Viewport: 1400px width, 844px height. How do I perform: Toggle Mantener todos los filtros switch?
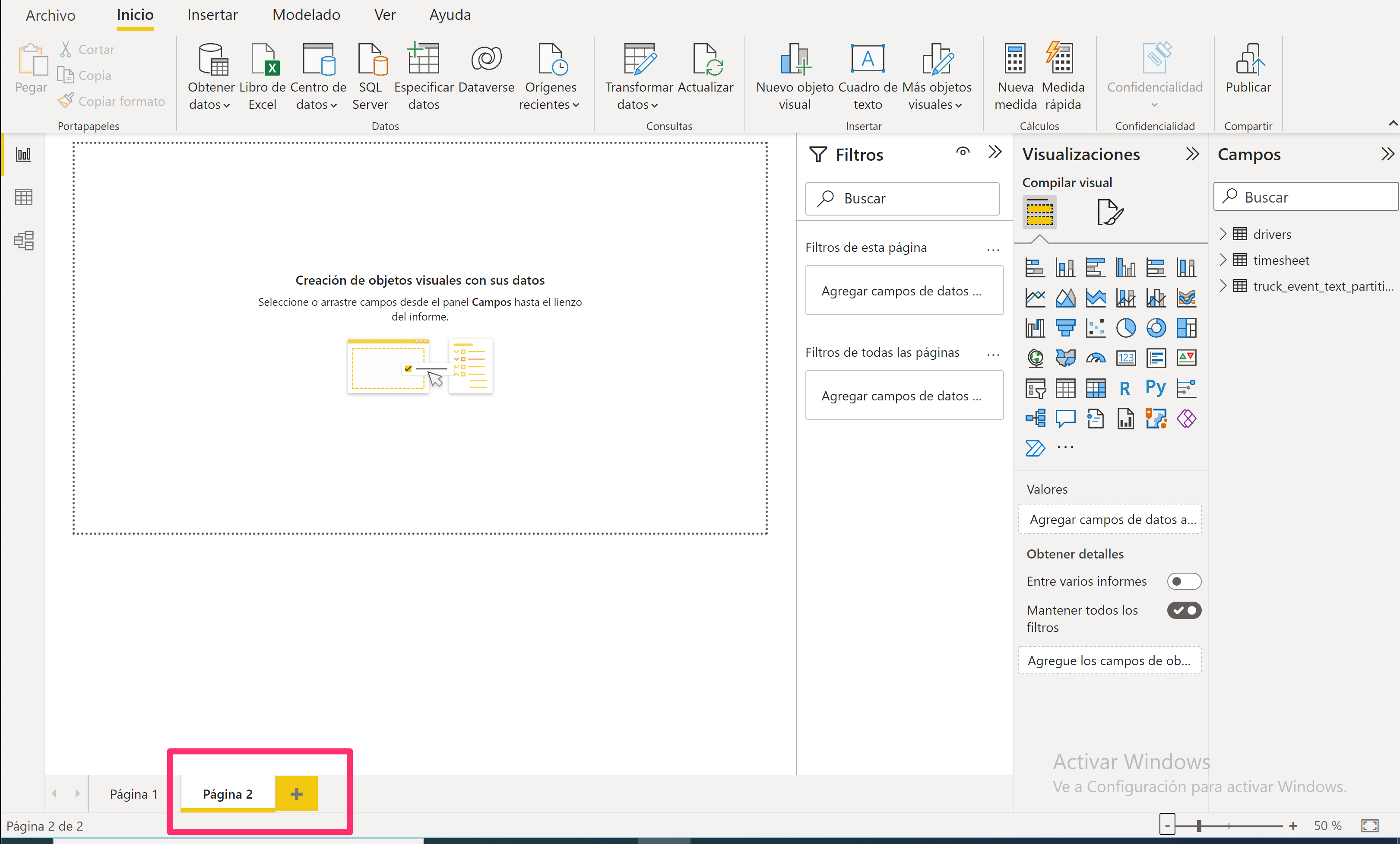click(1184, 610)
